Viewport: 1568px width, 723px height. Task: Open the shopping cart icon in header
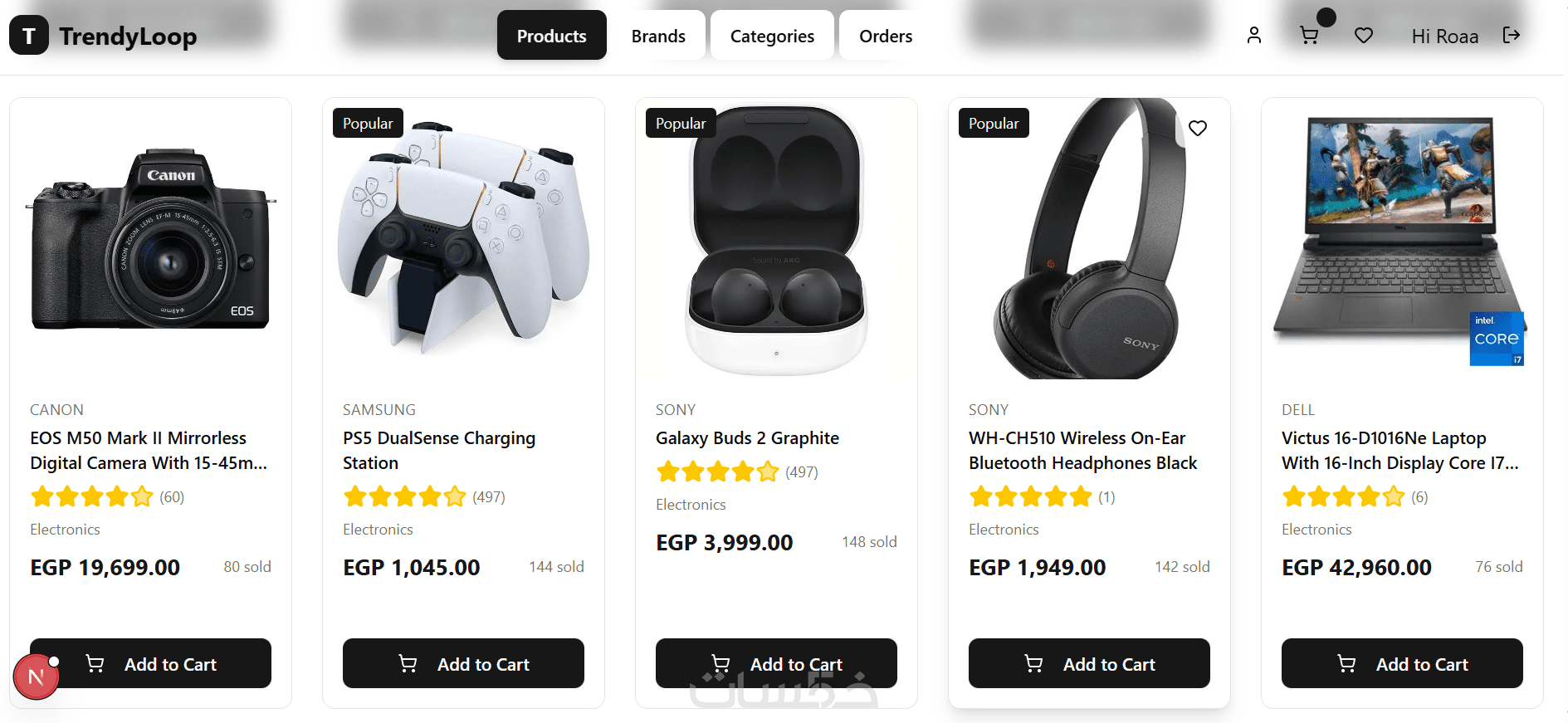1309,36
